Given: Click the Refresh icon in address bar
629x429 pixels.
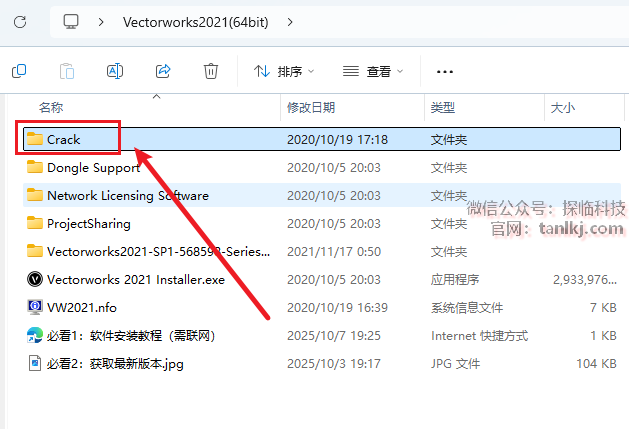Looking at the screenshot, I should coord(20,22).
